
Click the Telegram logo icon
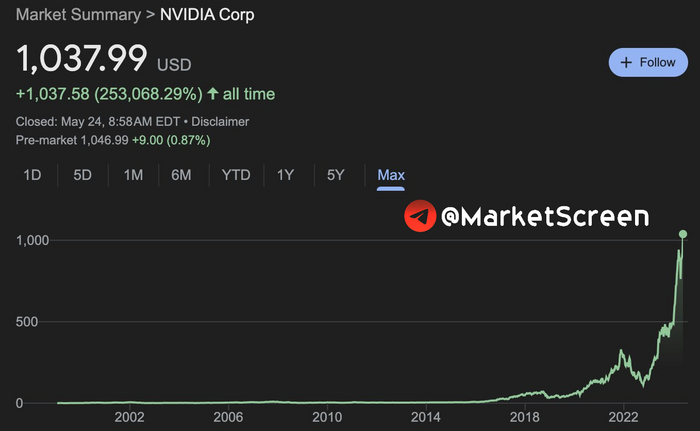pos(420,216)
